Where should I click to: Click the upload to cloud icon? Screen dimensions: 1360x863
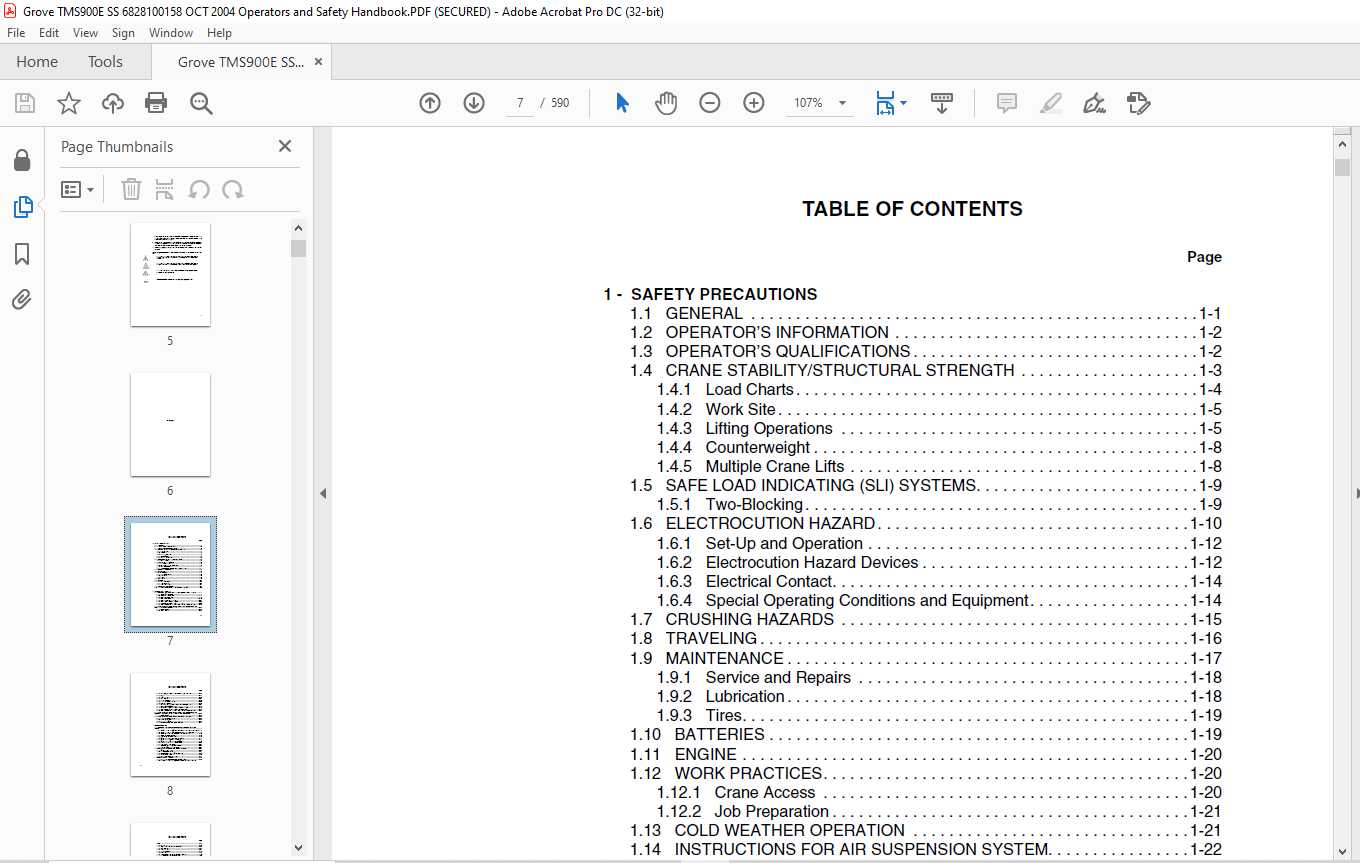113,103
